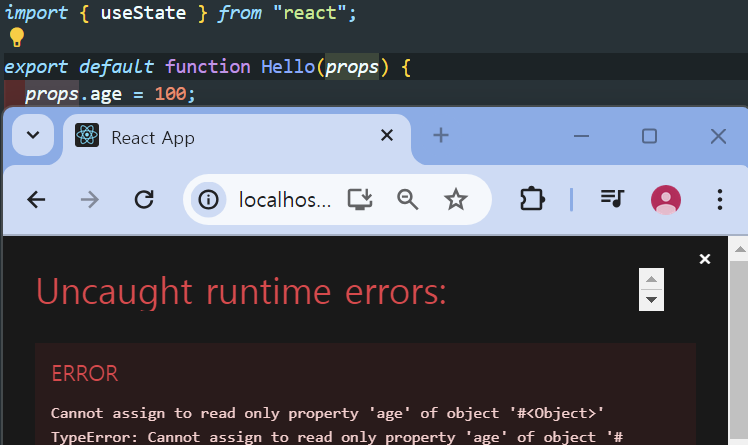
Task: Go to the previous error with up arrow
Action: [x=652, y=279]
